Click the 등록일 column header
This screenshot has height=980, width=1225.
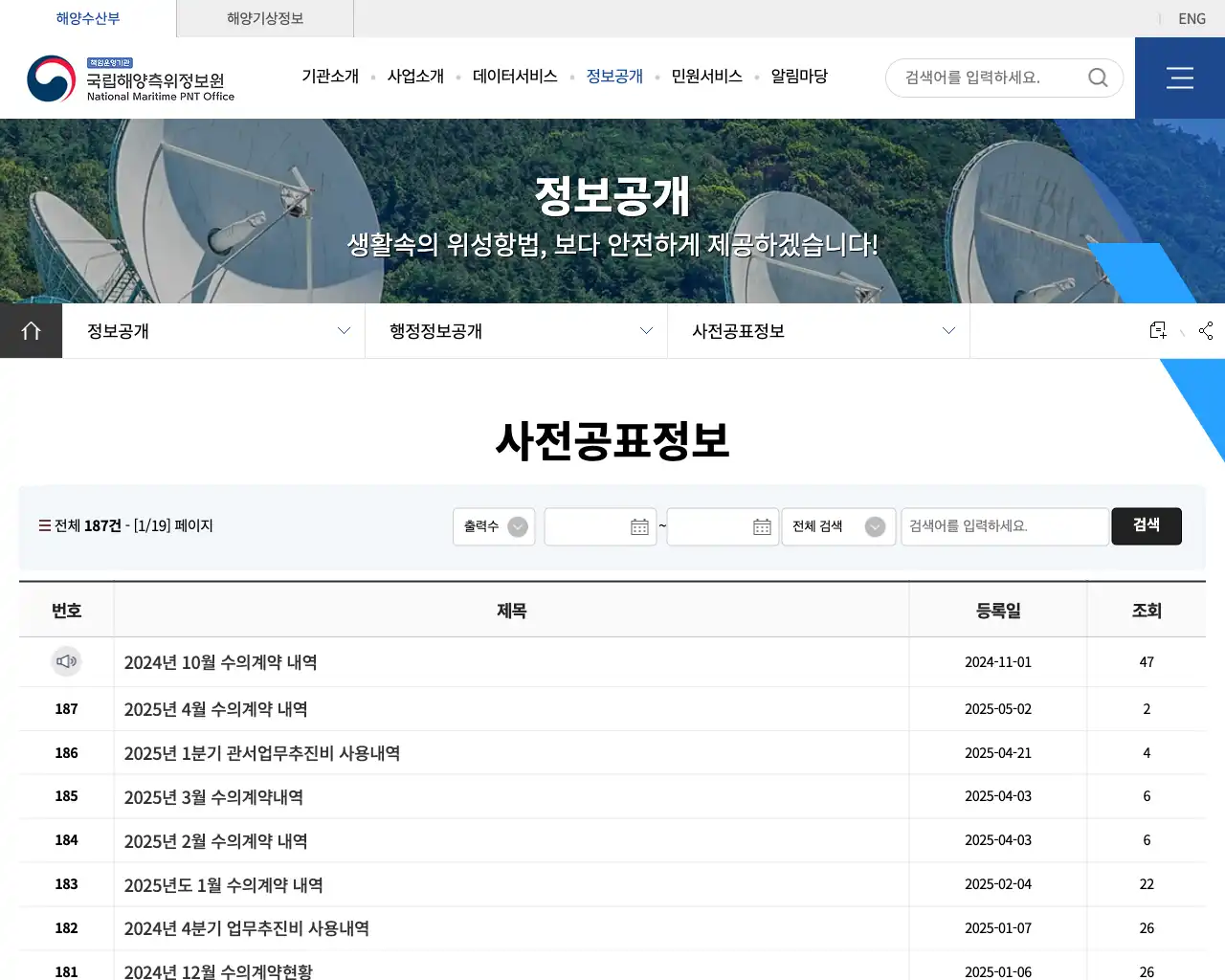point(998,611)
